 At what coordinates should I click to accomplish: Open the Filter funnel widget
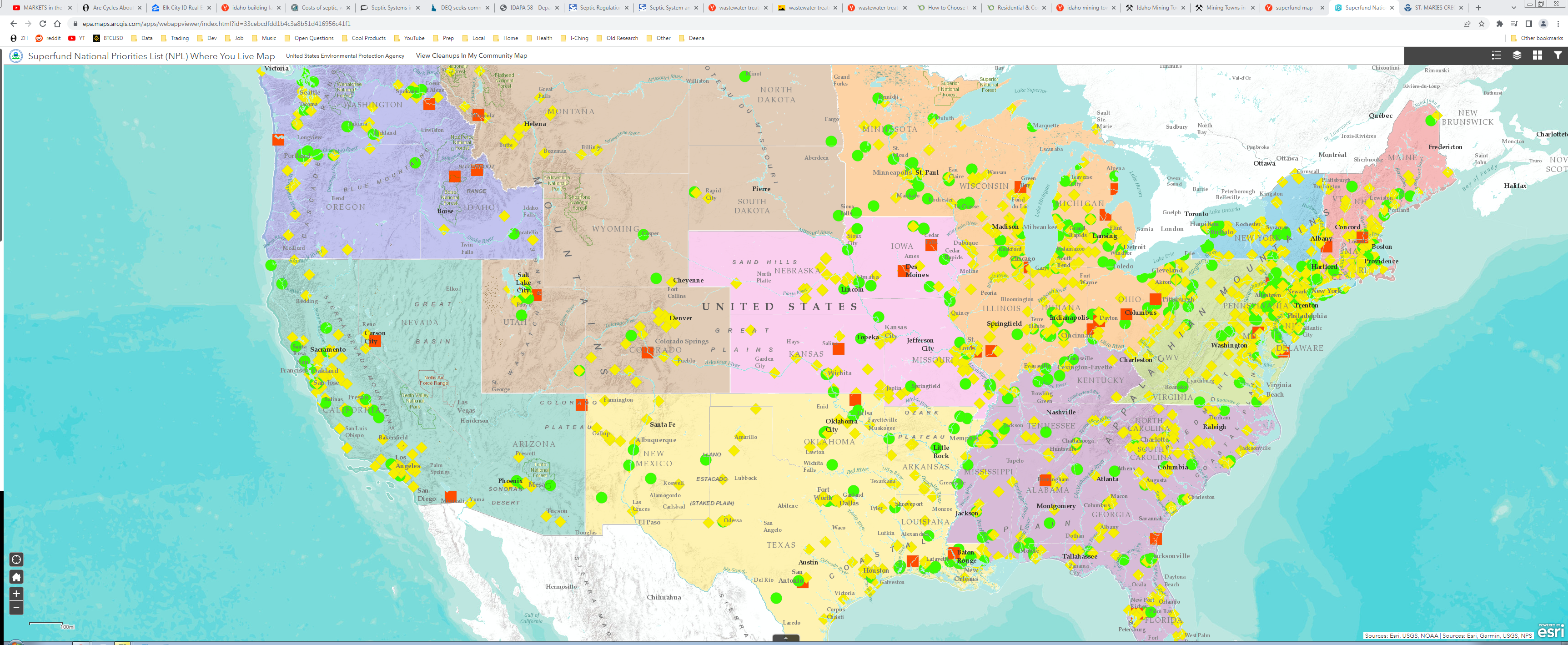pyautogui.click(x=1558, y=55)
